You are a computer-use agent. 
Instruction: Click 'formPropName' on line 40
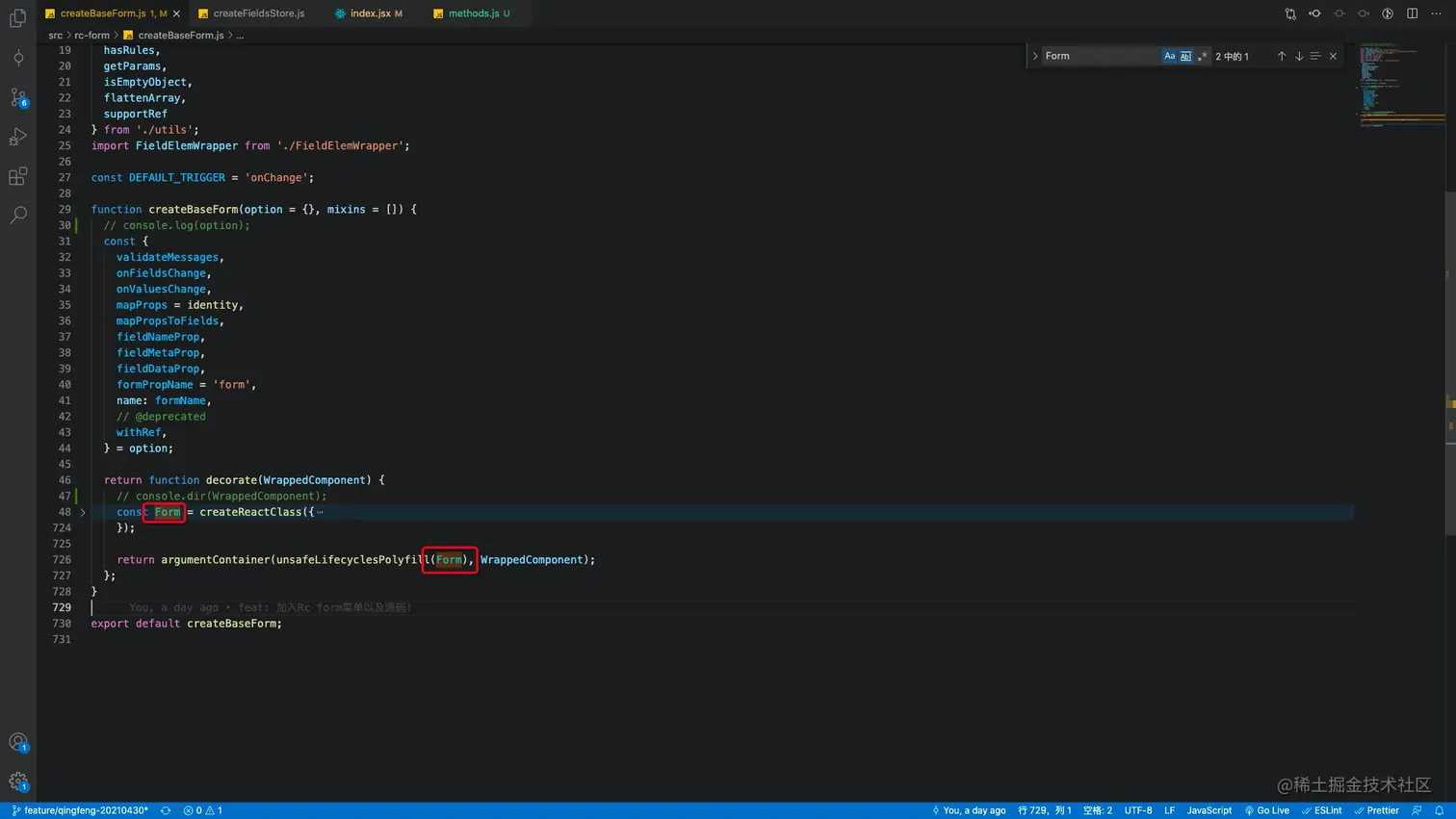point(154,385)
